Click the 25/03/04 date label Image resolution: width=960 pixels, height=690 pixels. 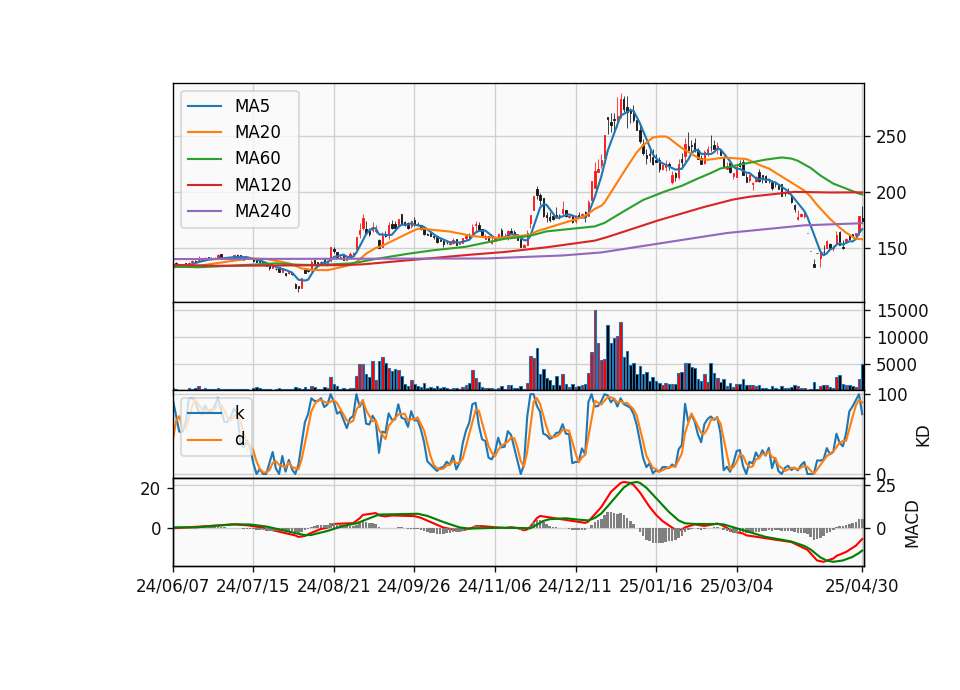[737, 586]
